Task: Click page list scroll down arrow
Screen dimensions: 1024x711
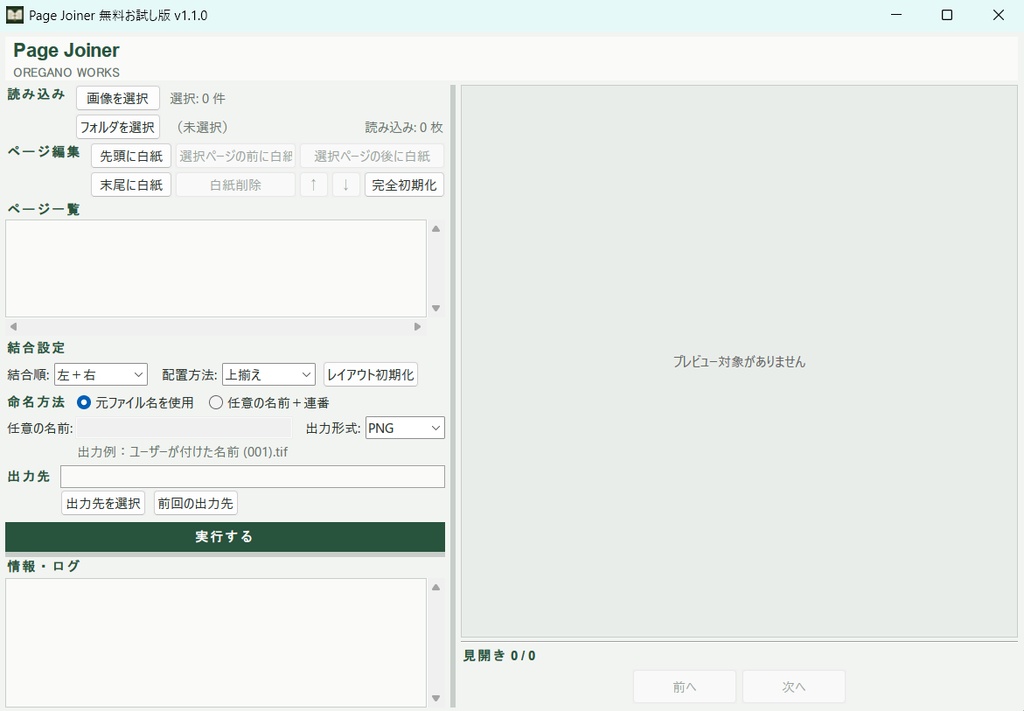Action: [x=436, y=308]
